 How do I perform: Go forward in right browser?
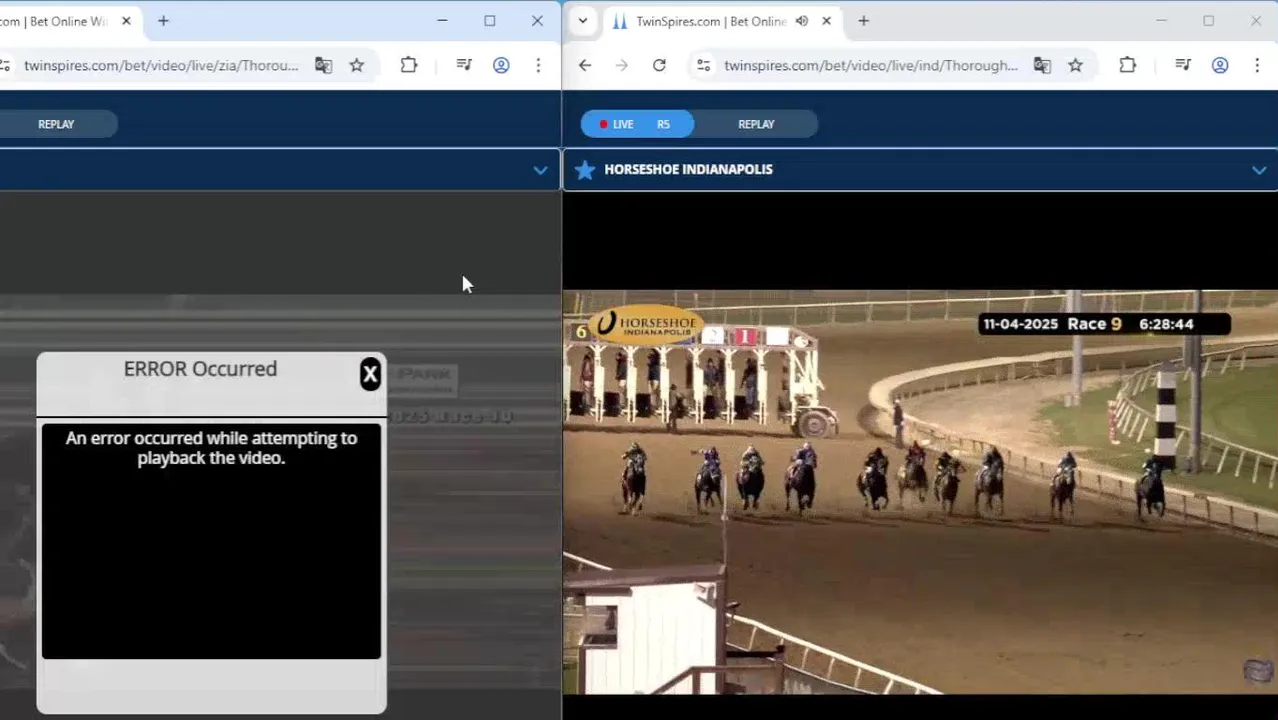[x=622, y=65]
